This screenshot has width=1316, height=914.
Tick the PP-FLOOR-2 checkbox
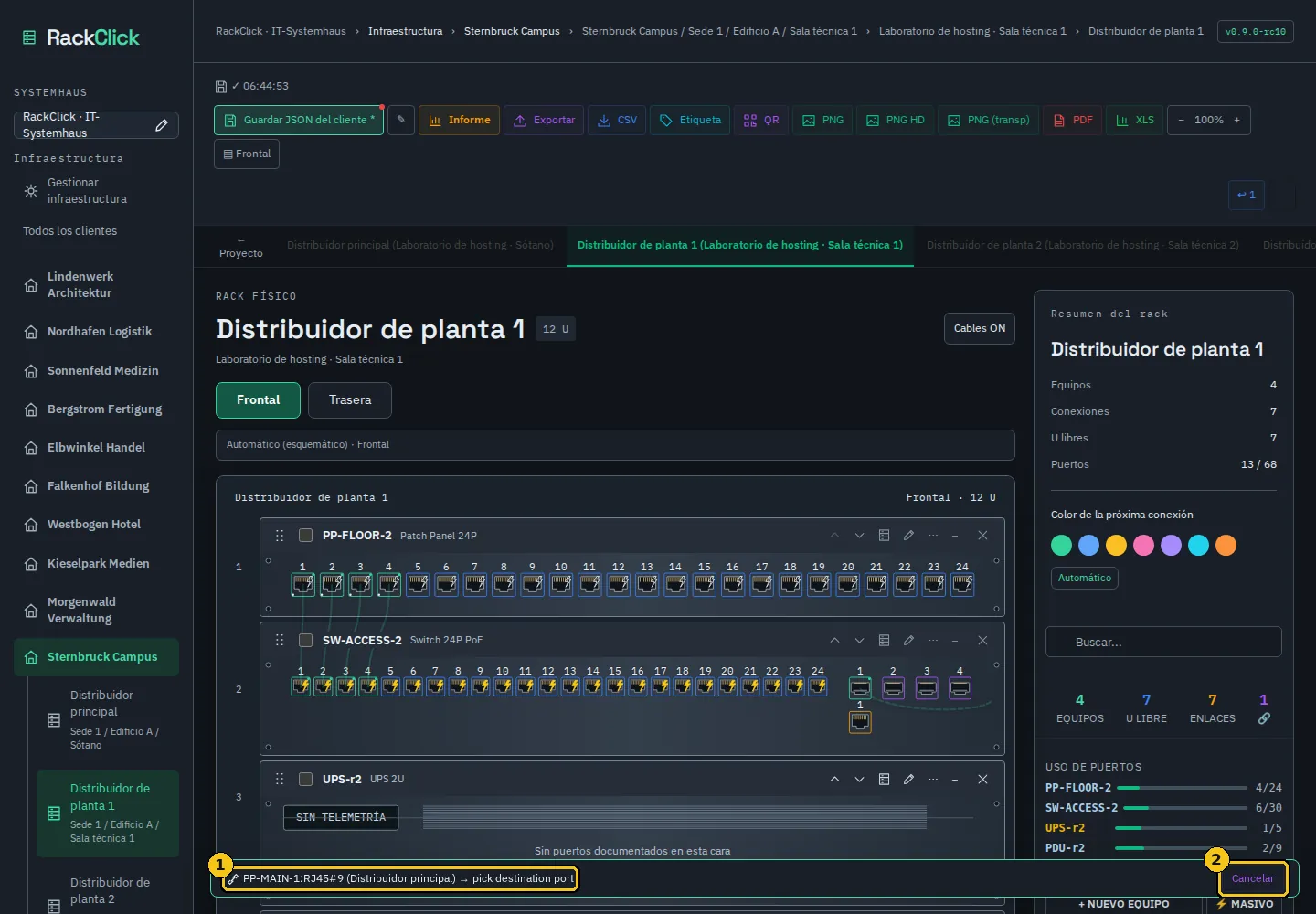tap(306, 536)
